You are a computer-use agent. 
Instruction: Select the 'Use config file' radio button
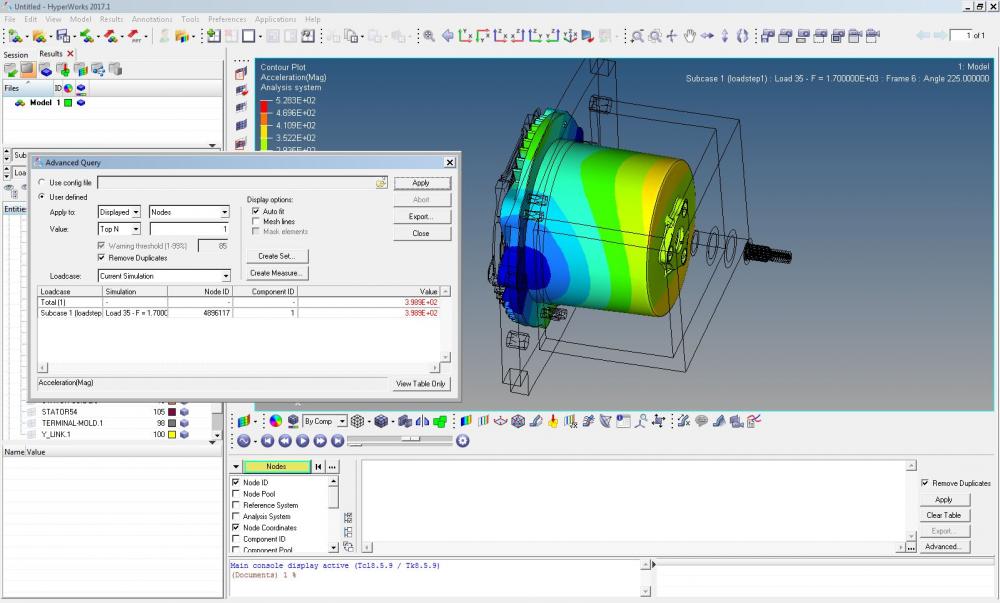coord(42,182)
